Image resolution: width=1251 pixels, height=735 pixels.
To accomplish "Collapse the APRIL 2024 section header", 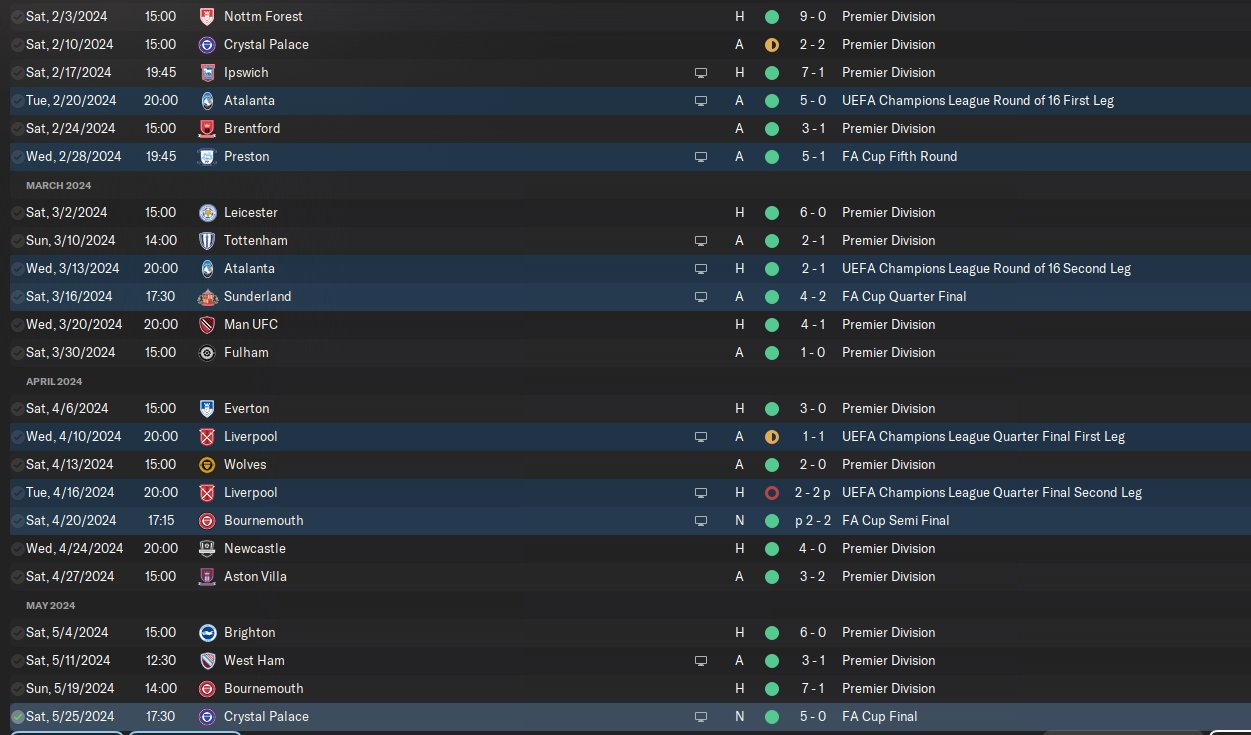I will pos(54,382).
